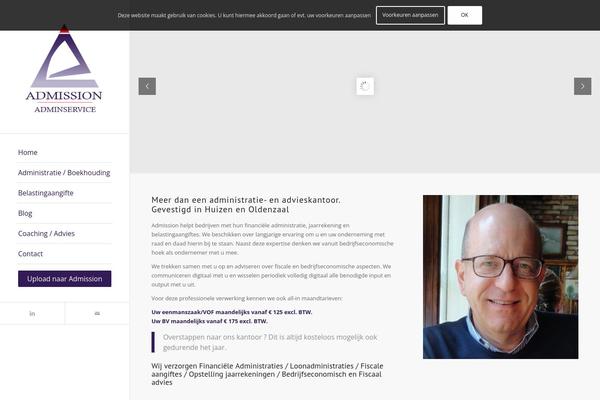This screenshot has width=600, height=400.
Task: Go to the Home menu item
Action: (x=28, y=152)
